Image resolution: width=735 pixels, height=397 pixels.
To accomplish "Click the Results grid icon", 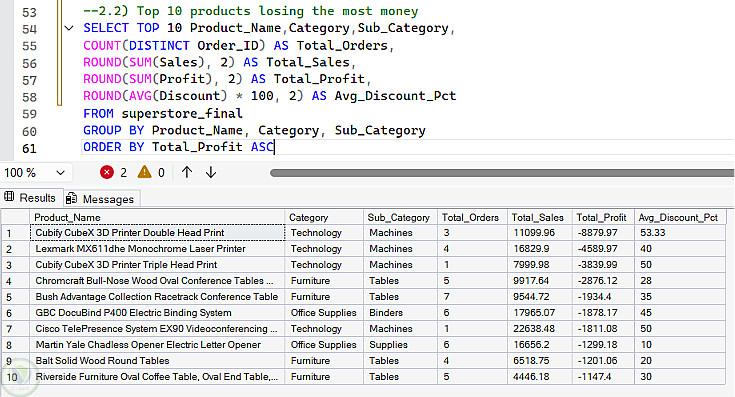I will tap(9, 197).
